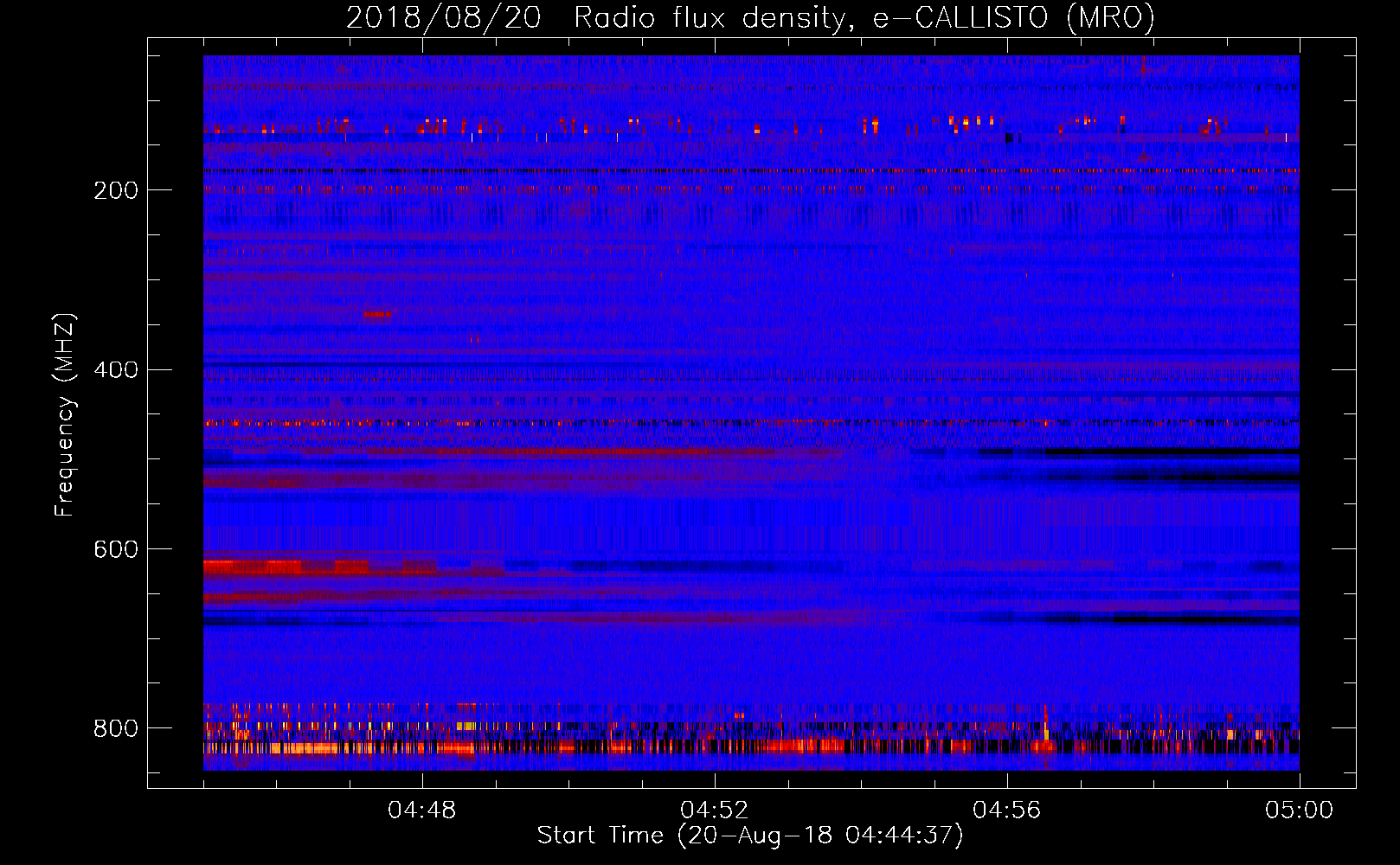Click the 600 frequency tick label
Image resolution: width=1400 pixels, height=865 pixels.
point(116,549)
